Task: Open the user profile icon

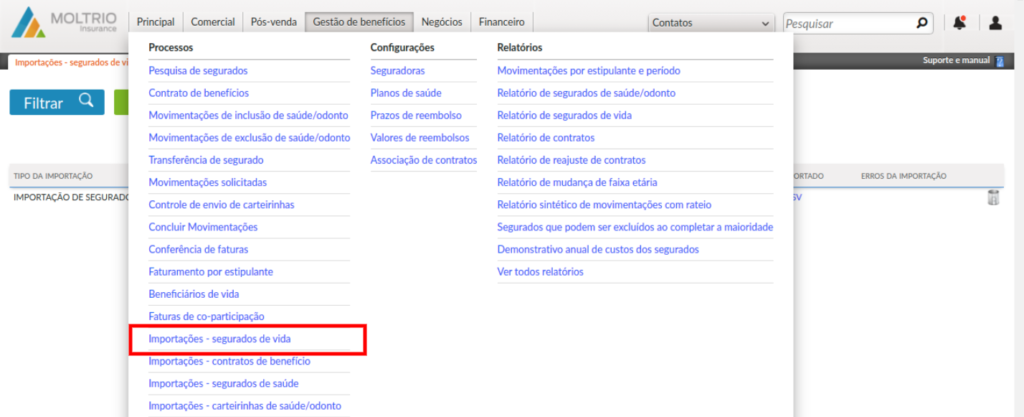Action: [x=995, y=22]
